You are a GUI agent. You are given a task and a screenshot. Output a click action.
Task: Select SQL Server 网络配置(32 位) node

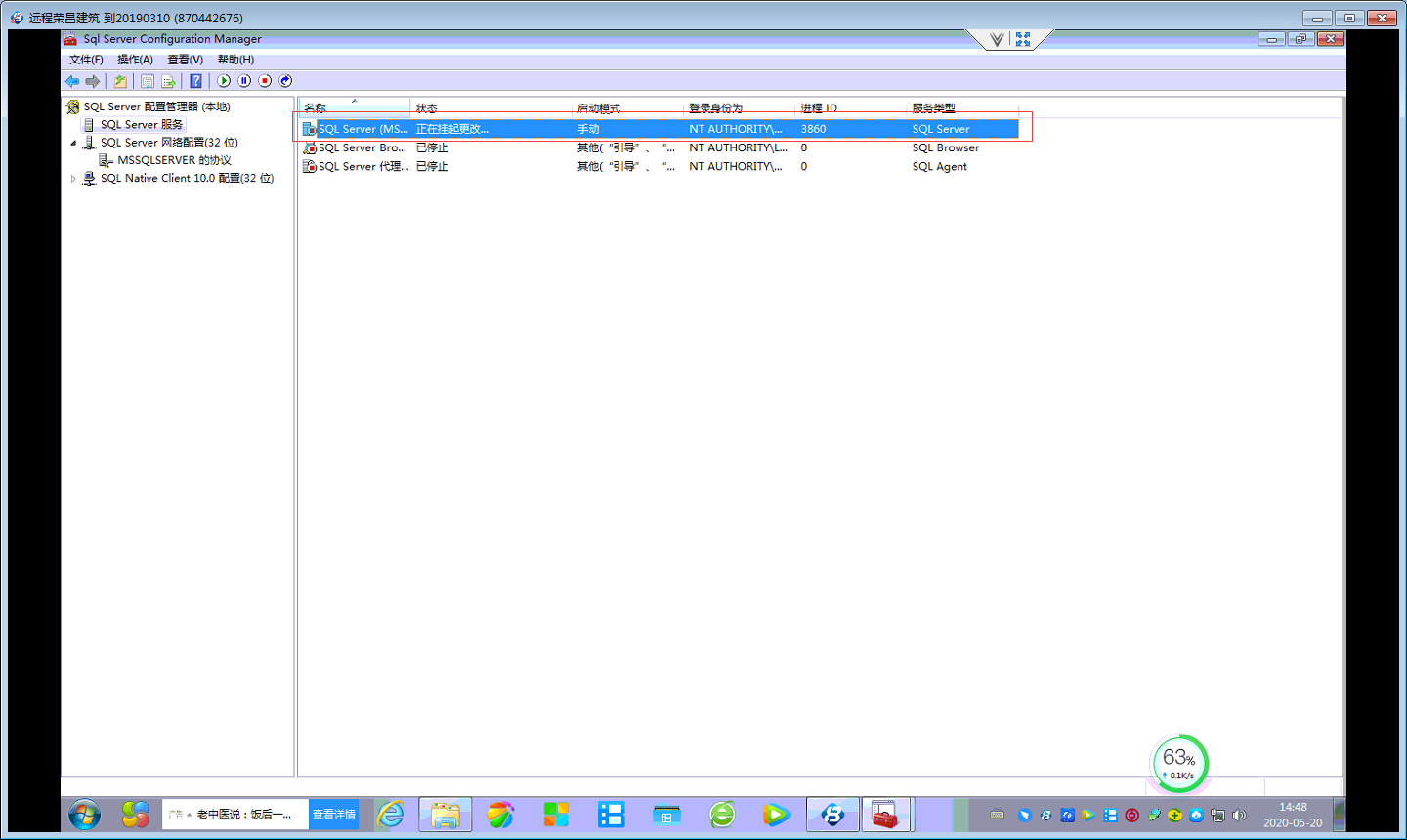(169, 142)
